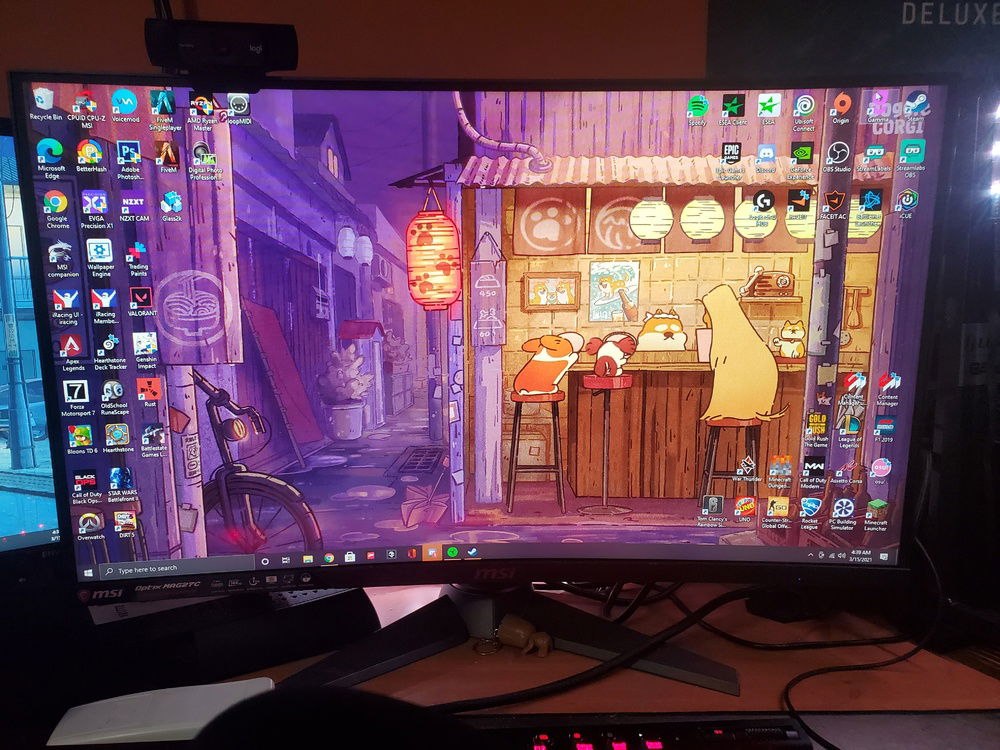Open the Rocket League desktop shortcut

pos(811,509)
